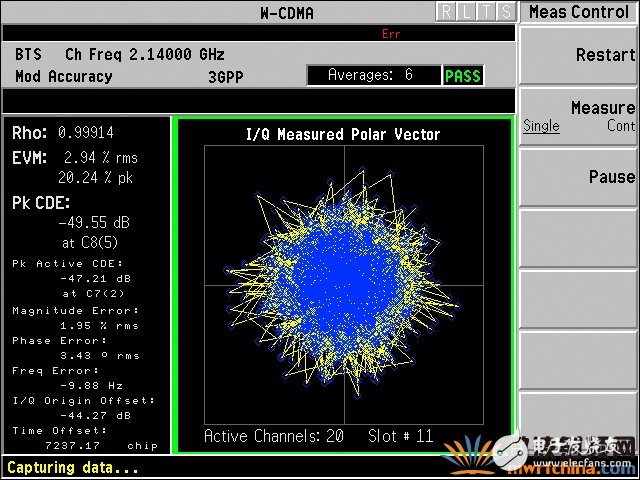Select the Averages: 6 field
The image size is (640, 480).
[x=372, y=76]
